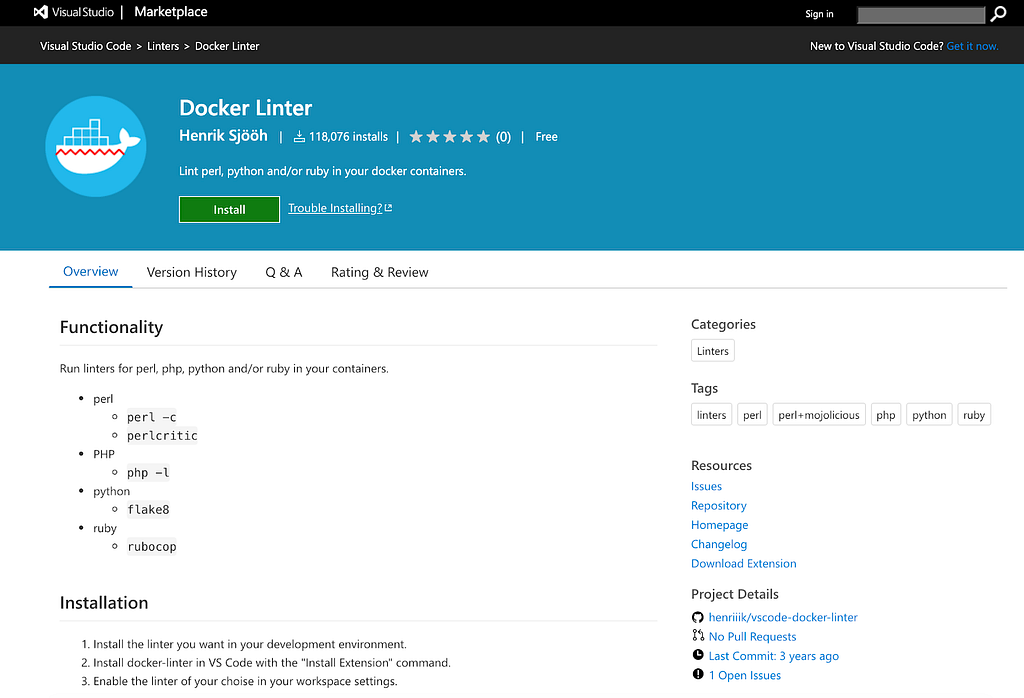This screenshot has height=698, width=1024.
Task: Open the Homepage resource link
Action: pyautogui.click(x=720, y=525)
